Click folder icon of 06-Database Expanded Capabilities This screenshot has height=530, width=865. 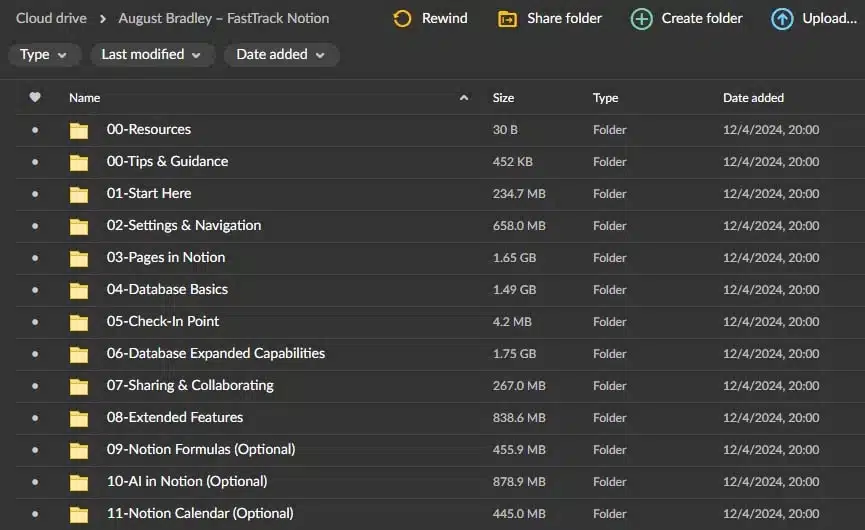click(x=79, y=354)
